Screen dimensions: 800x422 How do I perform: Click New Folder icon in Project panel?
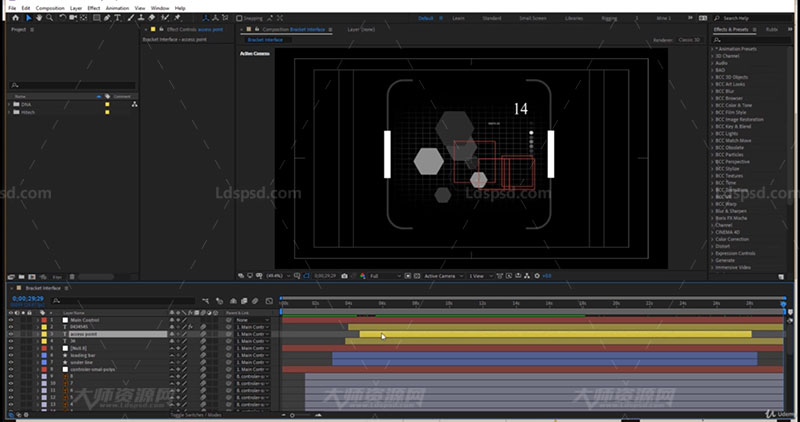[21, 277]
